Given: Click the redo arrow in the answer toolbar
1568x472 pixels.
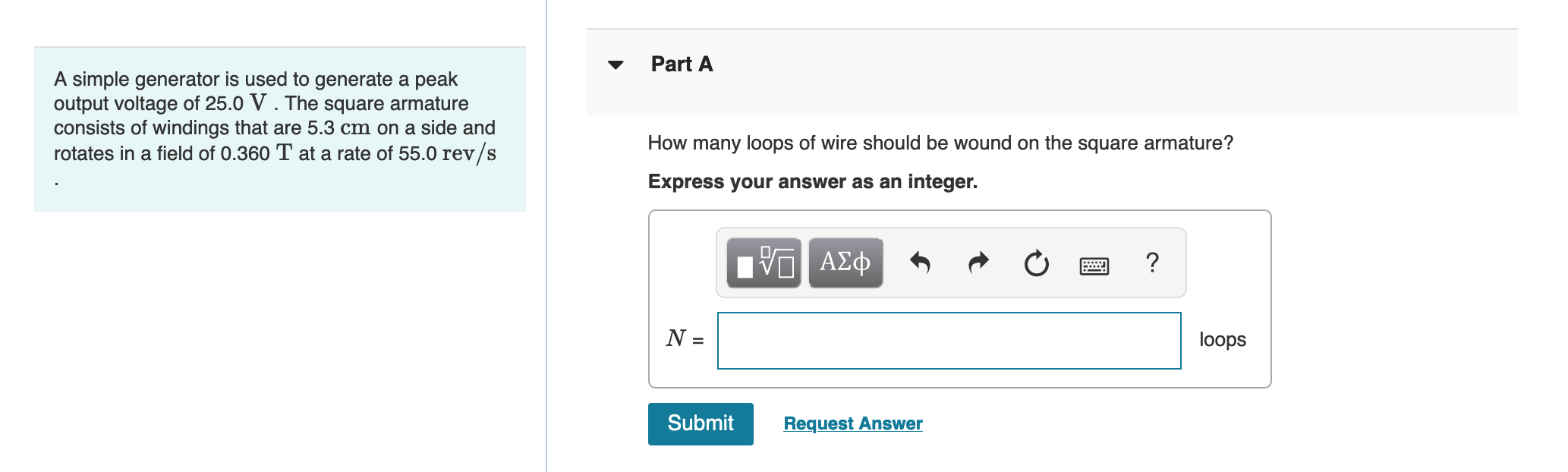Looking at the screenshot, I should 979,263.
